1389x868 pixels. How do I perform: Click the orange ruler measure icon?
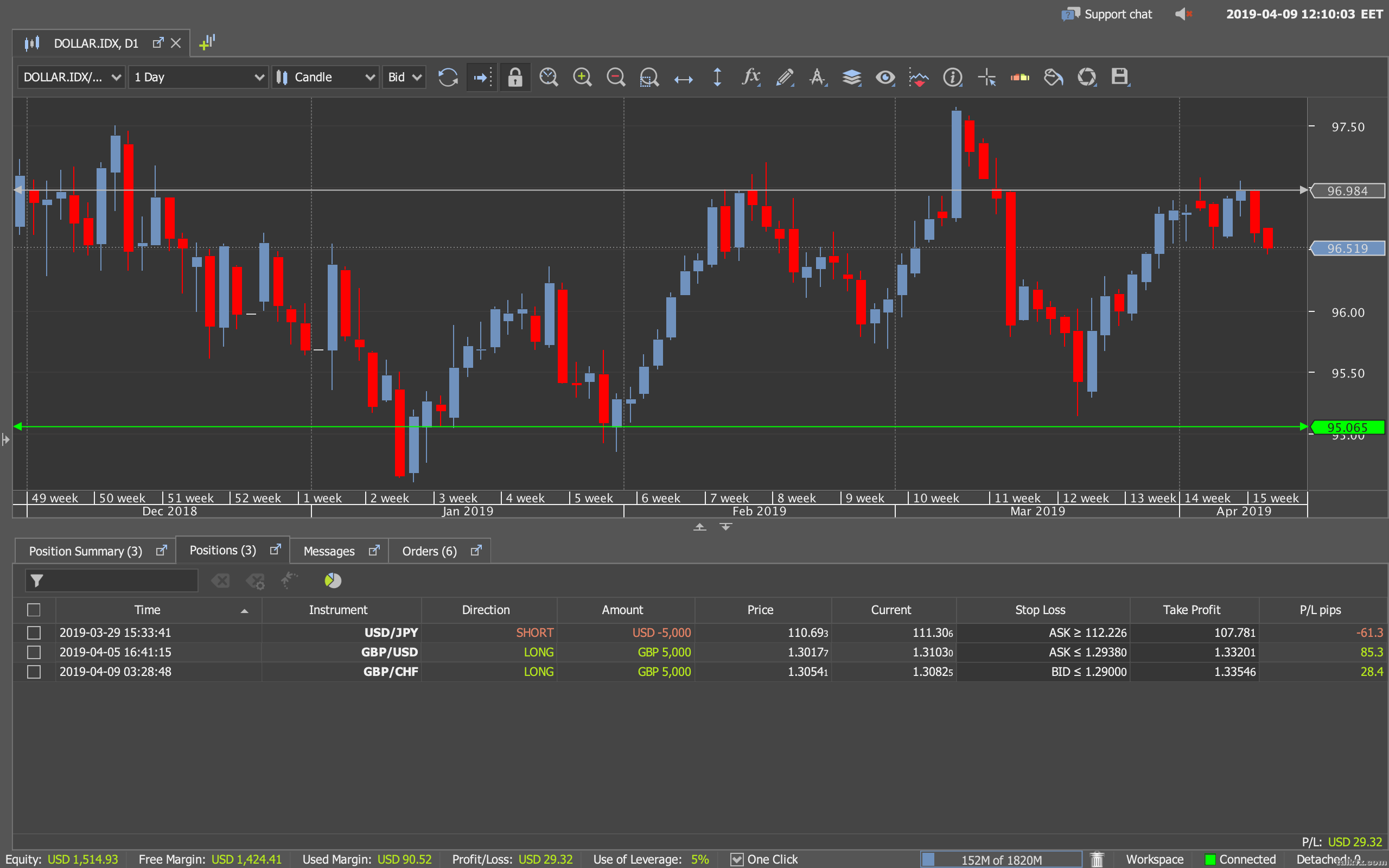[1020, 77]
